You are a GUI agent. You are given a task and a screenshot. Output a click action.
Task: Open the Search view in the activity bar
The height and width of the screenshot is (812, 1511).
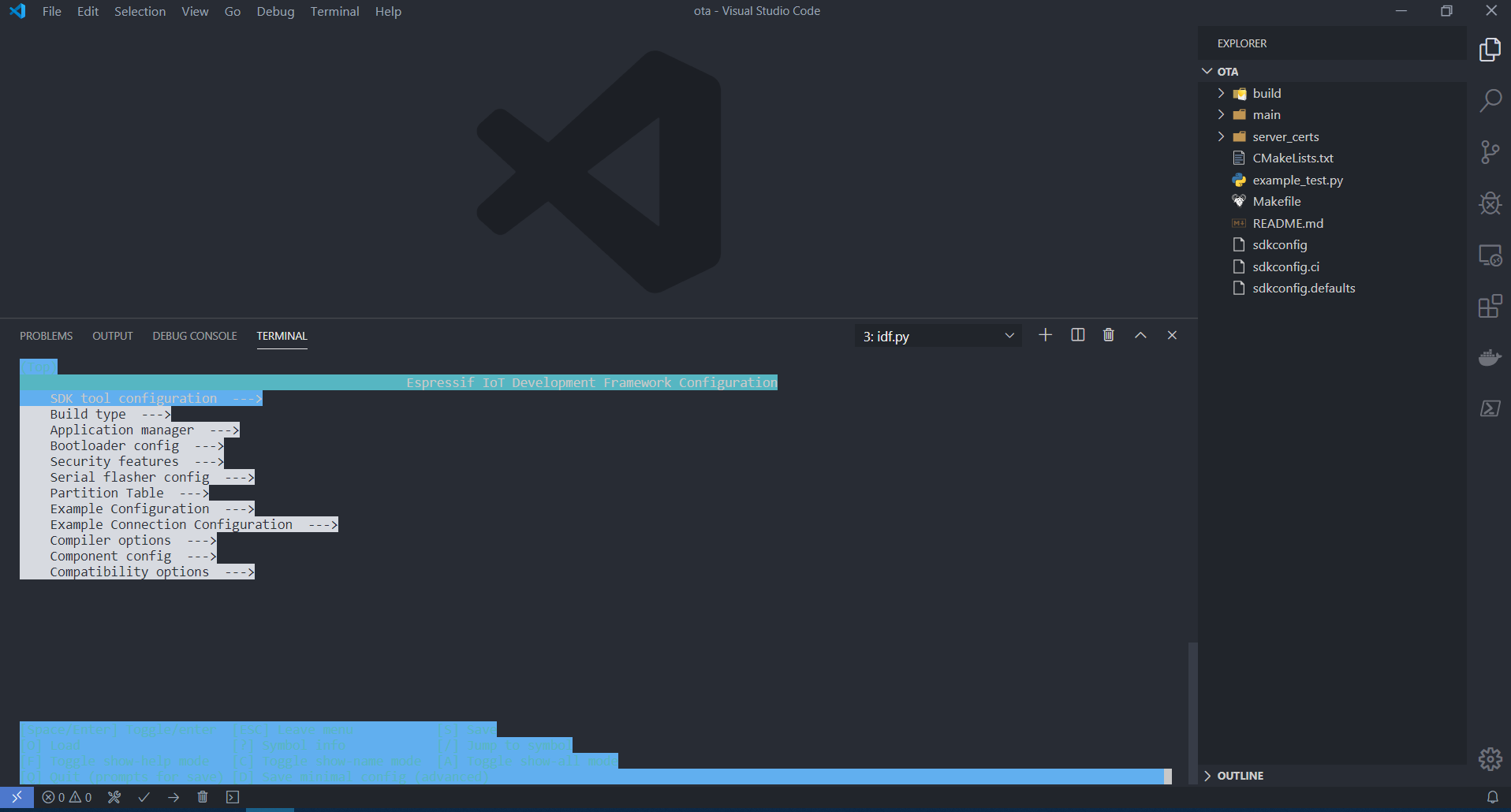[x=1490, y=101]
